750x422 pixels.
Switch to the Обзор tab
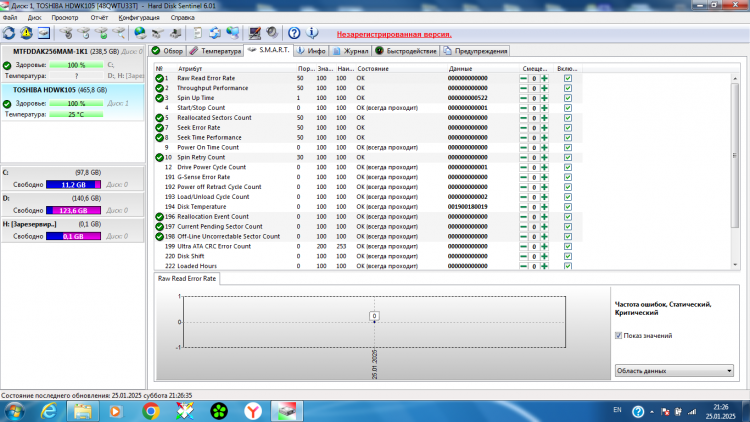(x=167, y=51)
